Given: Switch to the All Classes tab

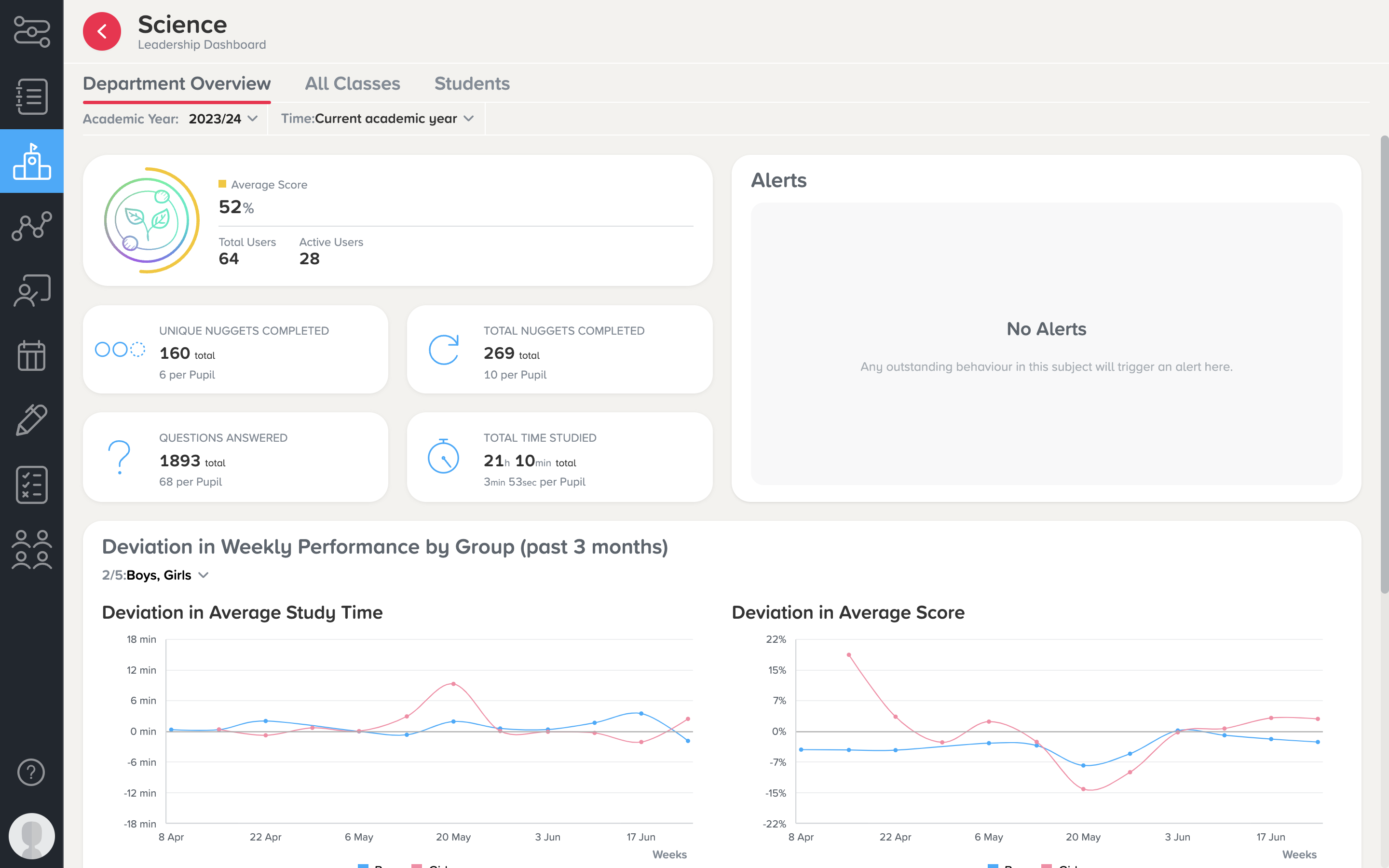Looking at the screenshot, I should coord(353,84).
